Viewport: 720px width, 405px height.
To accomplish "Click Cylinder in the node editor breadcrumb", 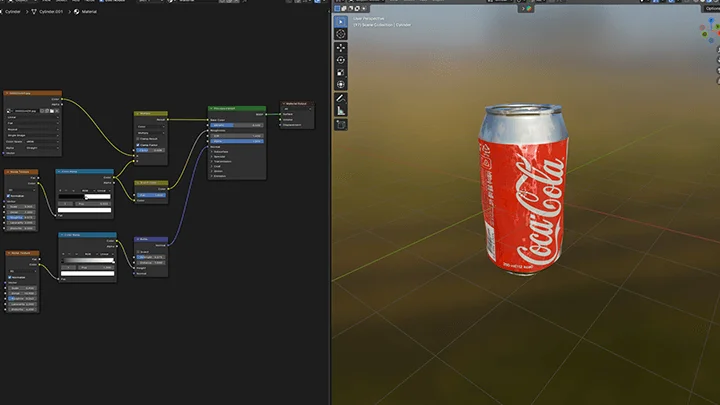I will pos(13,11).
